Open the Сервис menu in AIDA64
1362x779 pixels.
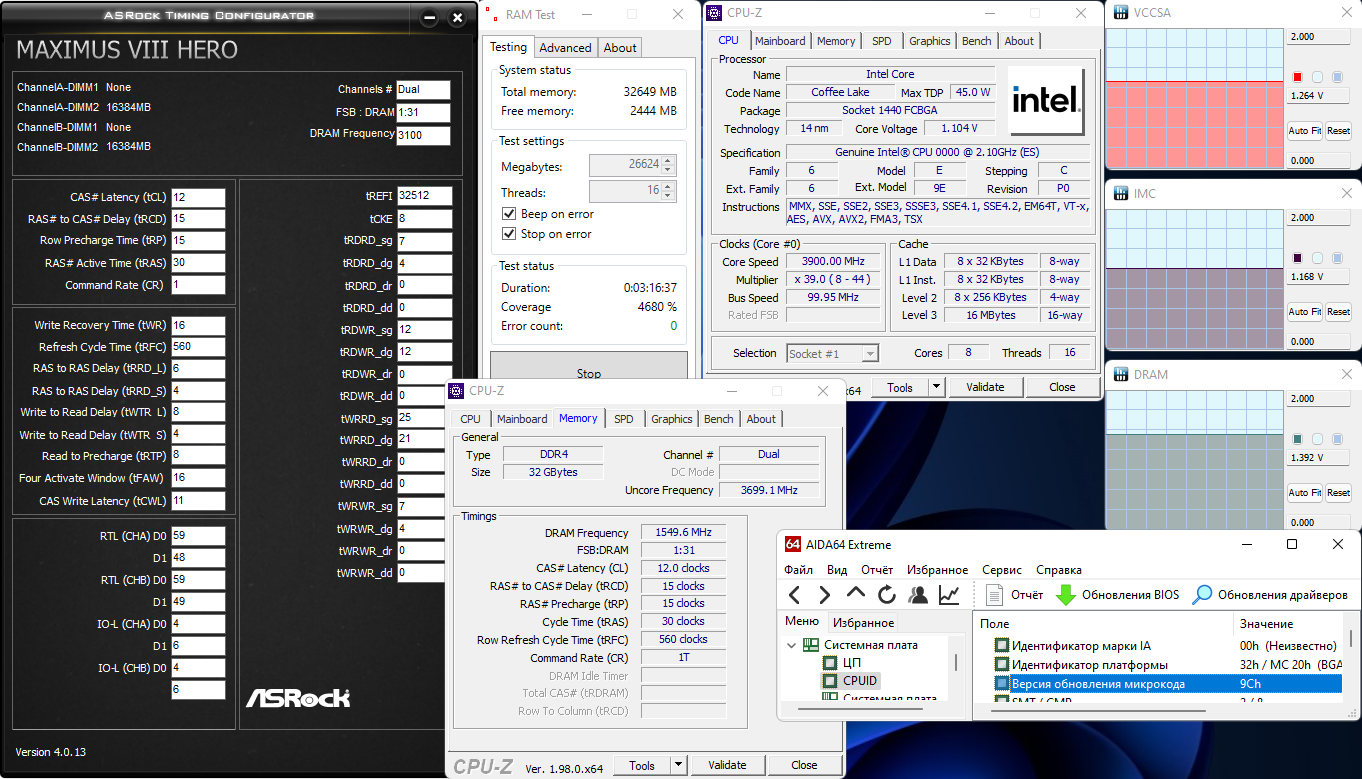(x=1002, y=570)
